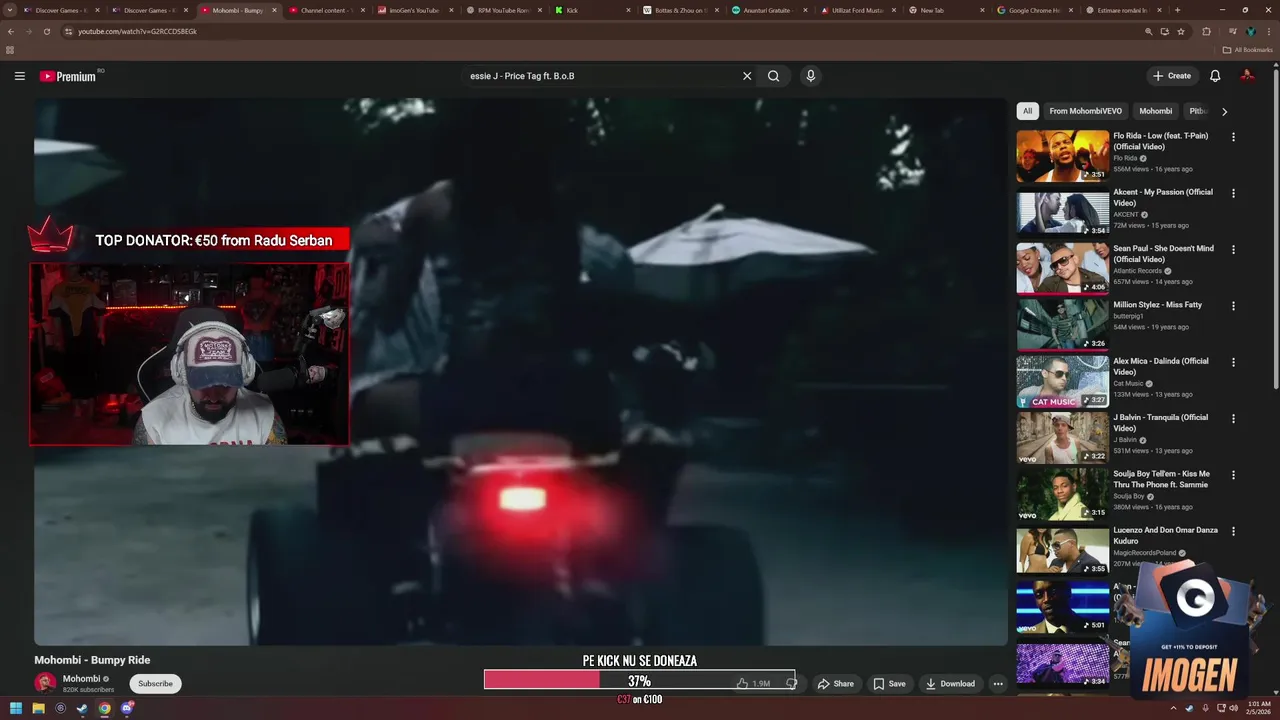Open options for Lucenzo Danza Kuduro video

tap(1233, 531)
